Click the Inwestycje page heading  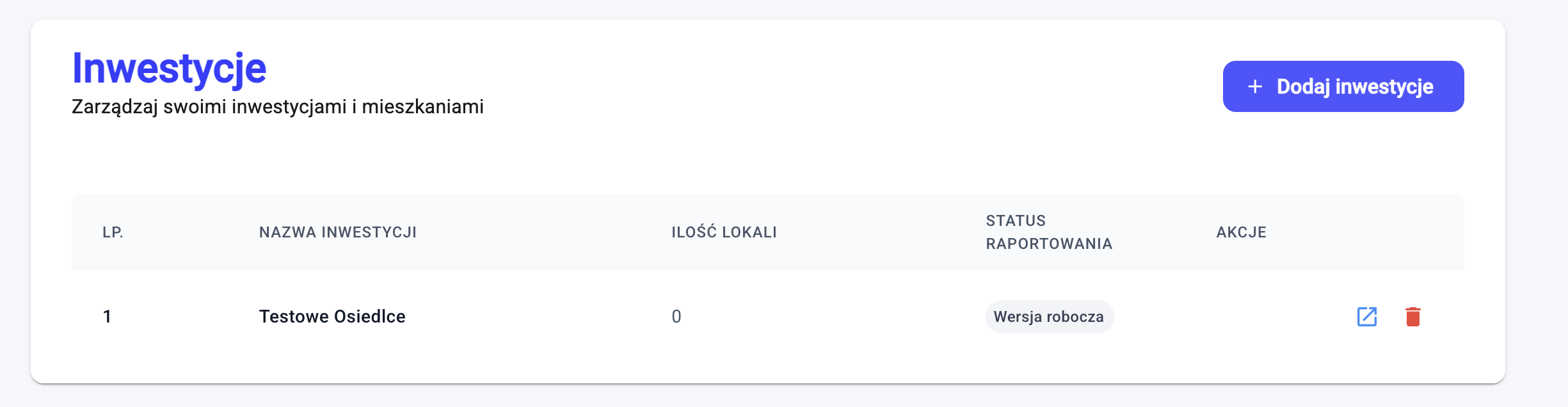[x=169, y=68]
